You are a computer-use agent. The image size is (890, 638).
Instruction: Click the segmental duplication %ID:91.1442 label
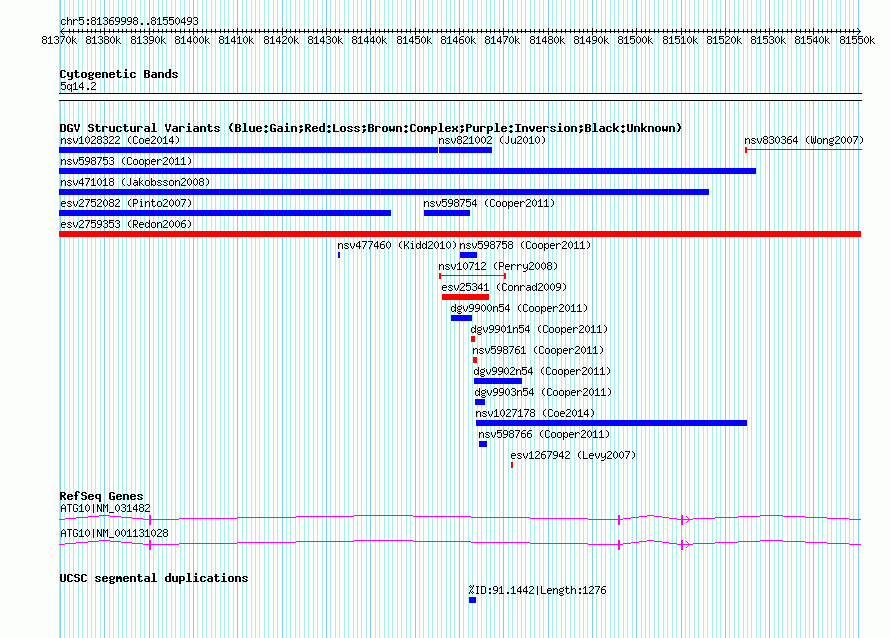point(538,590)
